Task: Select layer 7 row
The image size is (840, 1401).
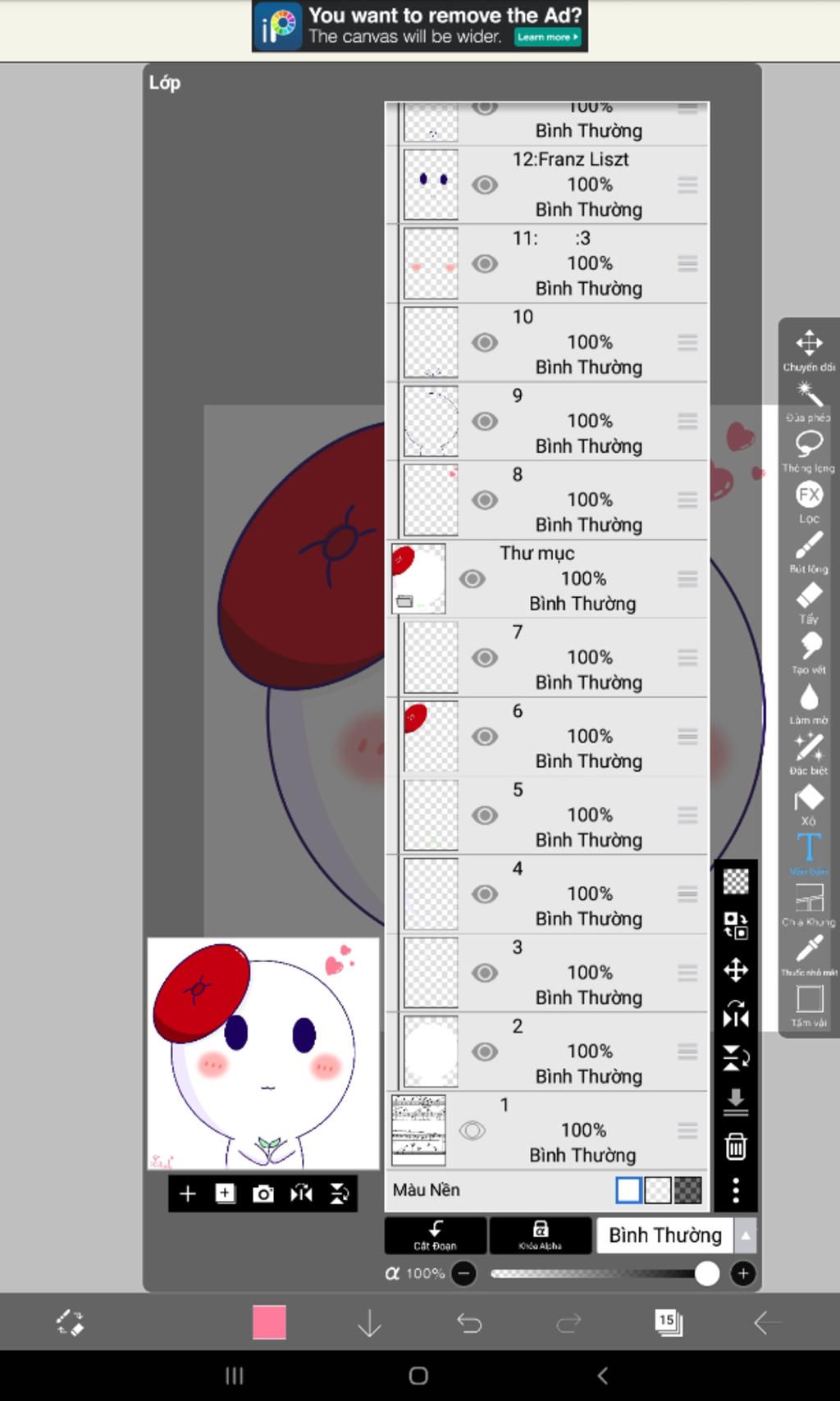Action: coord(547,658)
